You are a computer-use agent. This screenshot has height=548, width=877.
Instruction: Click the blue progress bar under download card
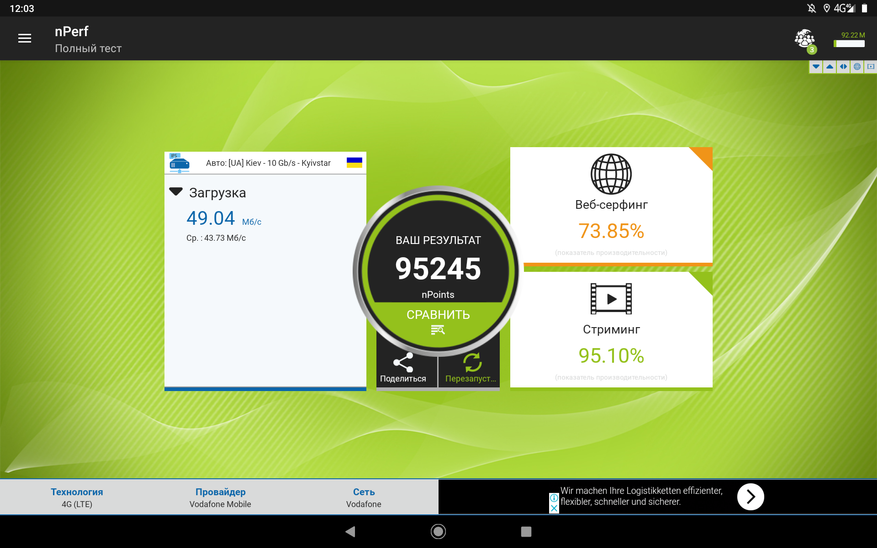265,389
